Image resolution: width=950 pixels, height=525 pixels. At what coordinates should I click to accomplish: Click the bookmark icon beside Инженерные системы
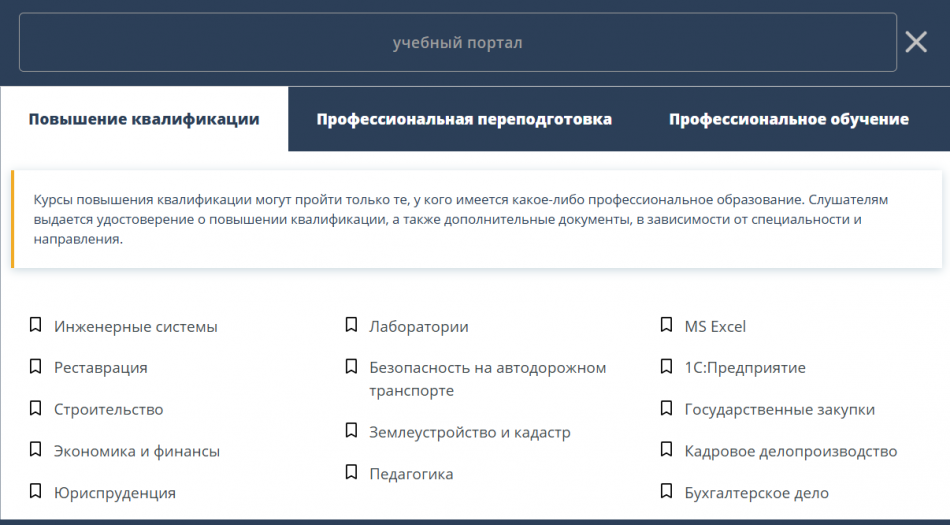coord(36,325)
